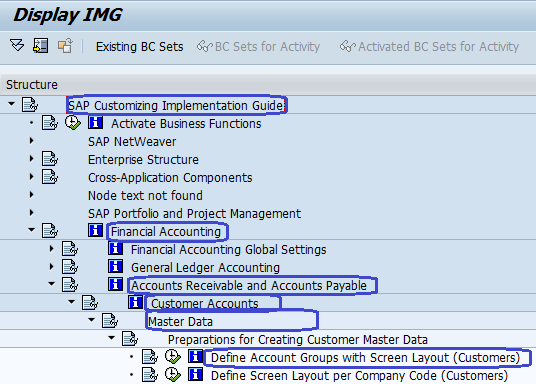Execute Activate Business Functions clock icon

click(x=73, y=123)
